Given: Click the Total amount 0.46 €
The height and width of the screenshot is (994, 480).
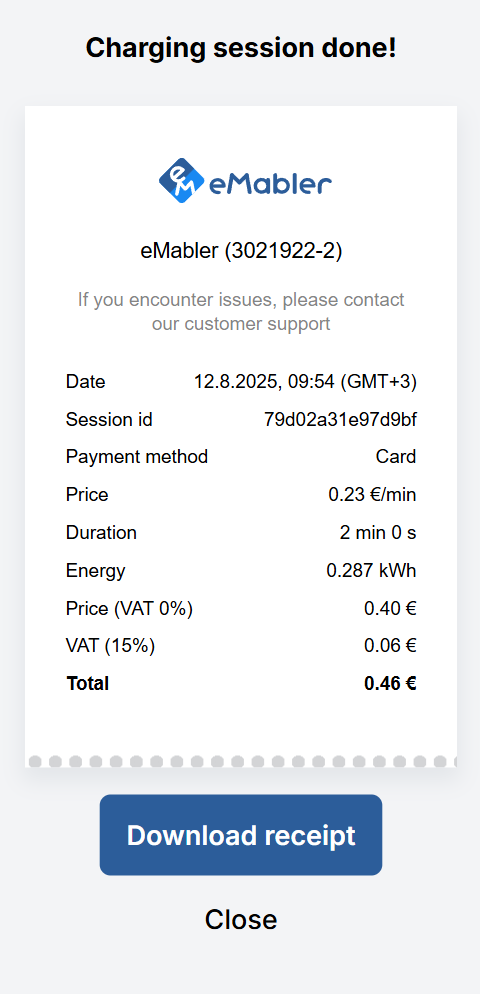Looking at the screenshot, I should pyautogui.click(x=390, y=683).
